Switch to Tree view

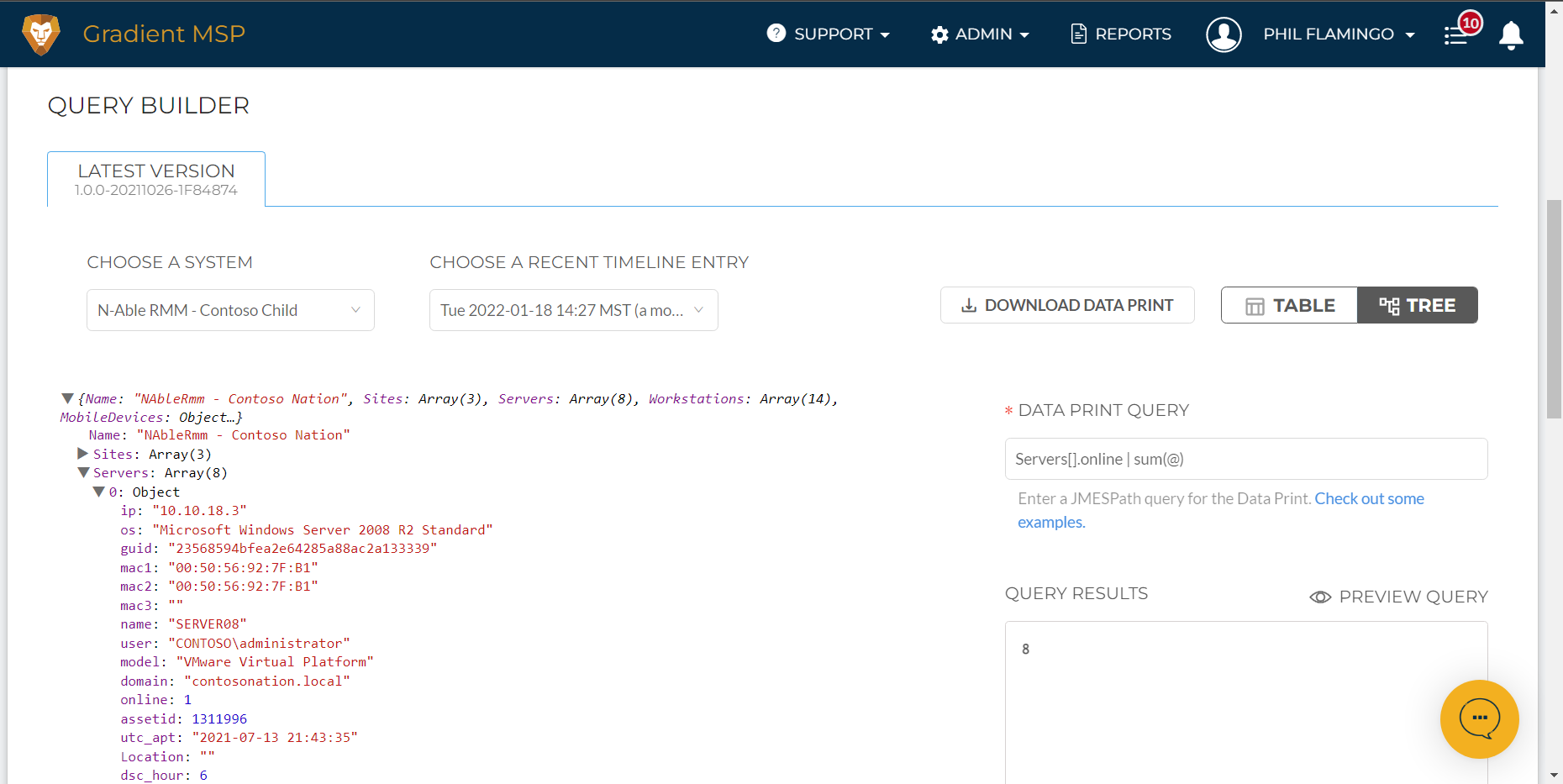[x=1418, y=305]
